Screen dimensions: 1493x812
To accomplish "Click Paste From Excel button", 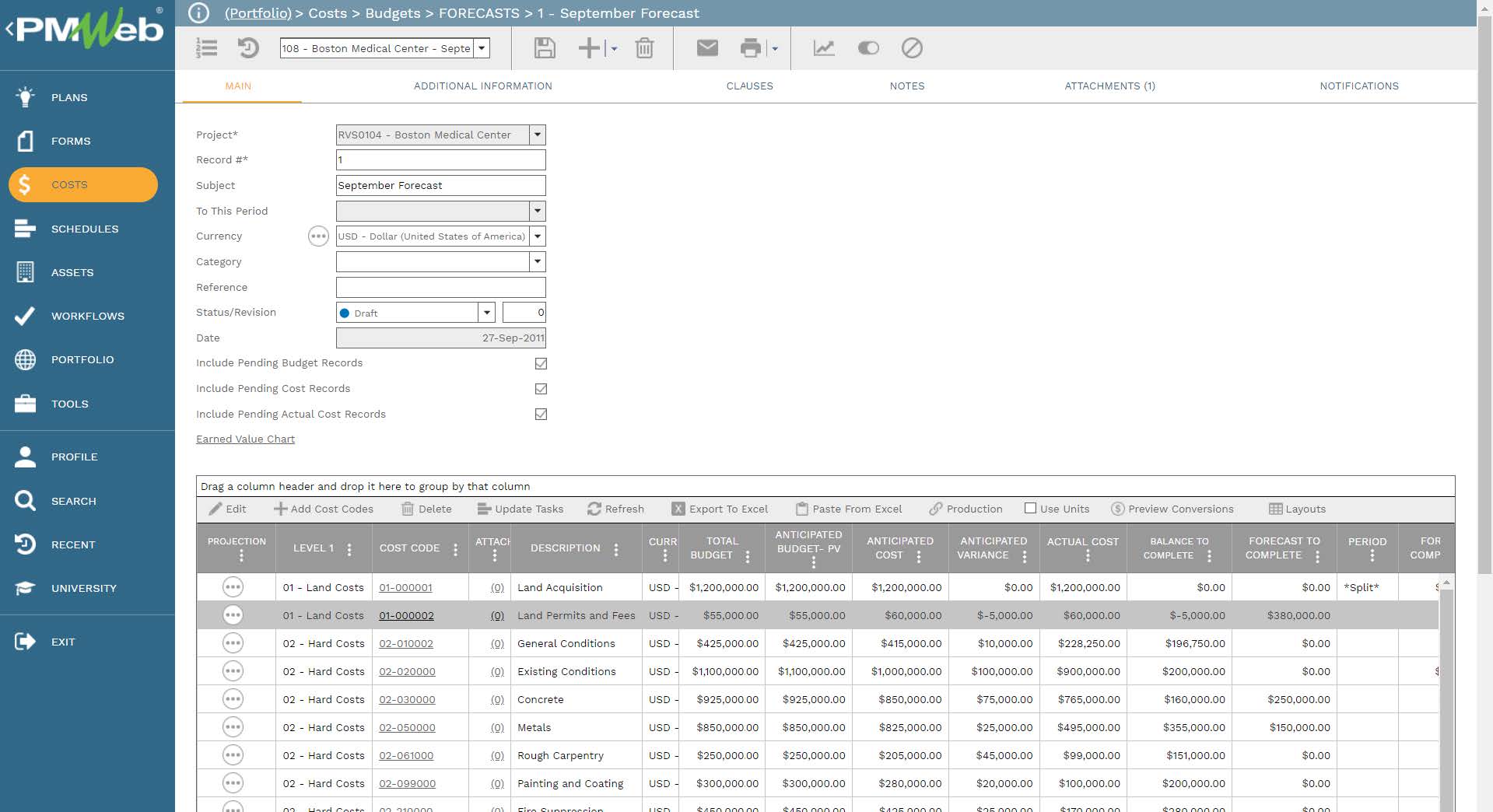I will point(849,509).
